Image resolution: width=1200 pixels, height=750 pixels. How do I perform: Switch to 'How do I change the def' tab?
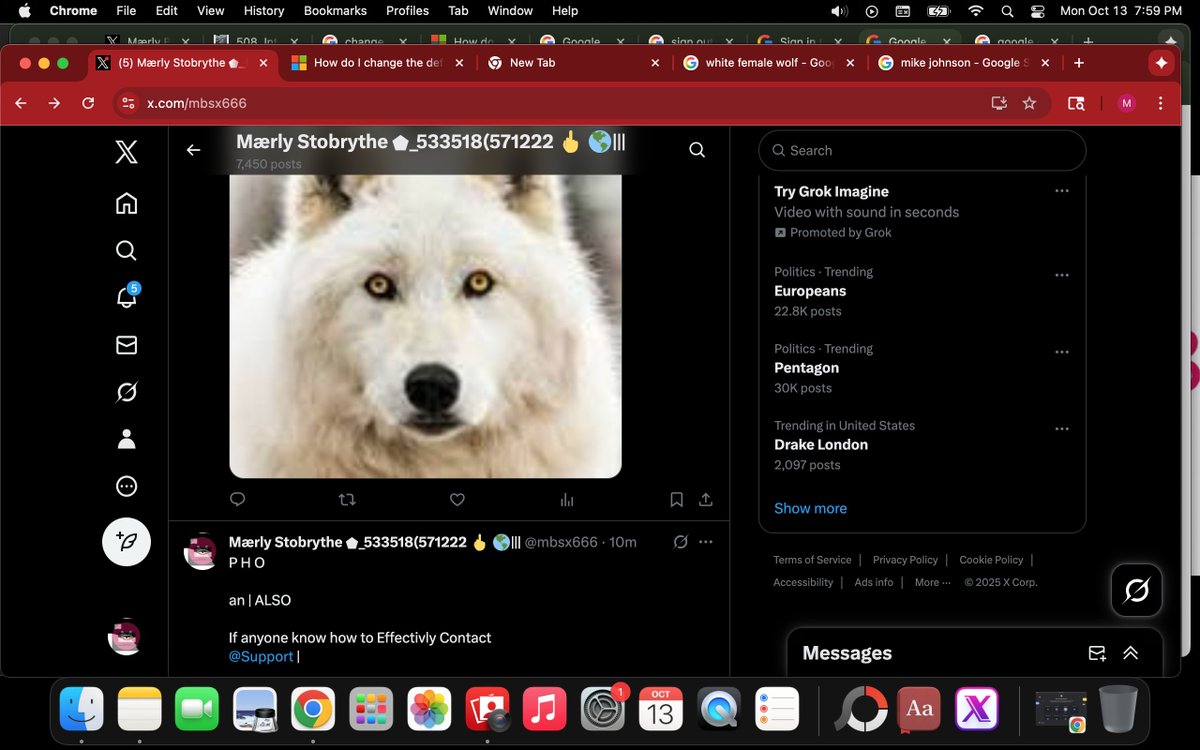click(377, 62)
